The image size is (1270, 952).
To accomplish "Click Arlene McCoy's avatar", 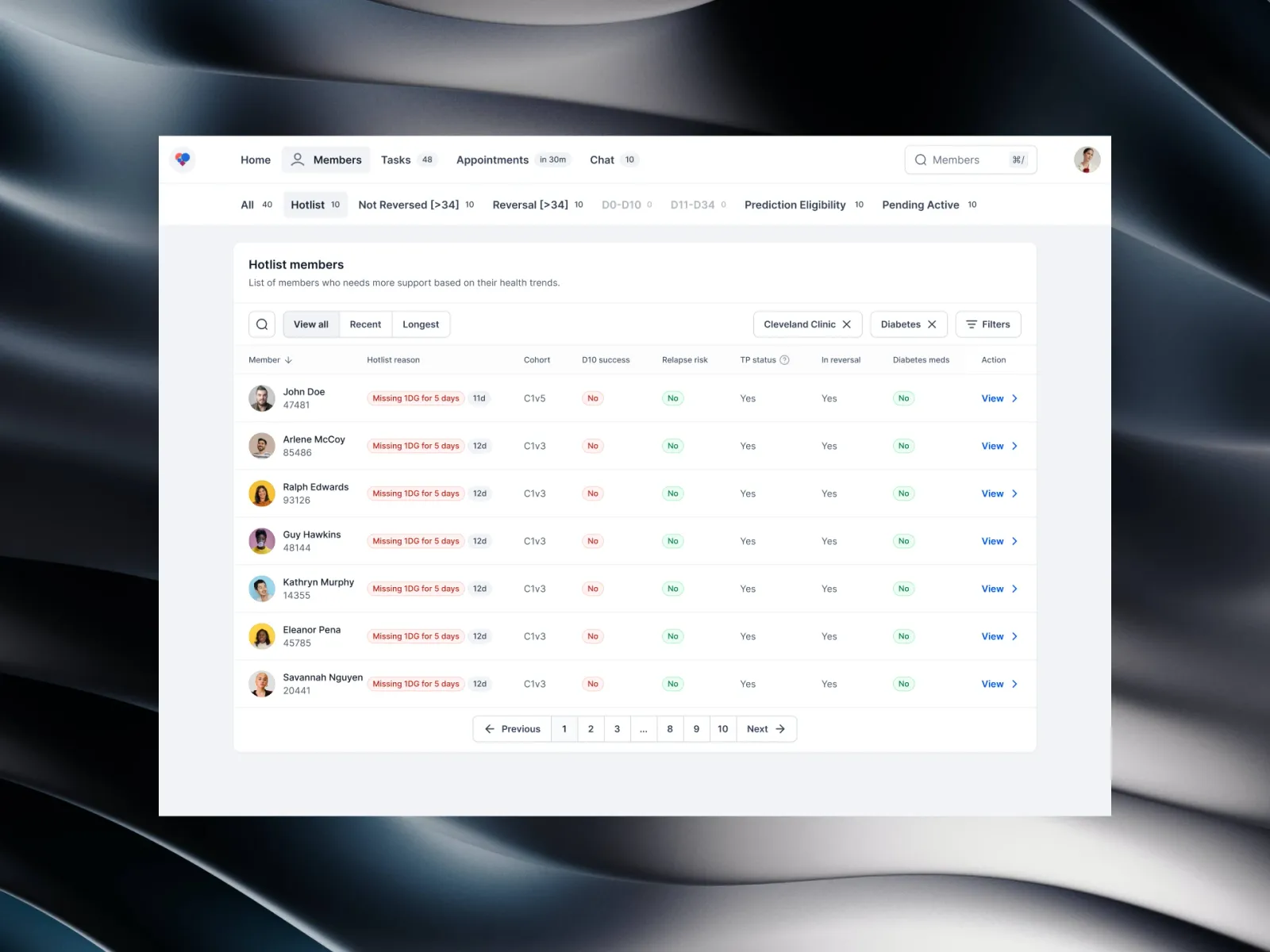I will point(262,446).
